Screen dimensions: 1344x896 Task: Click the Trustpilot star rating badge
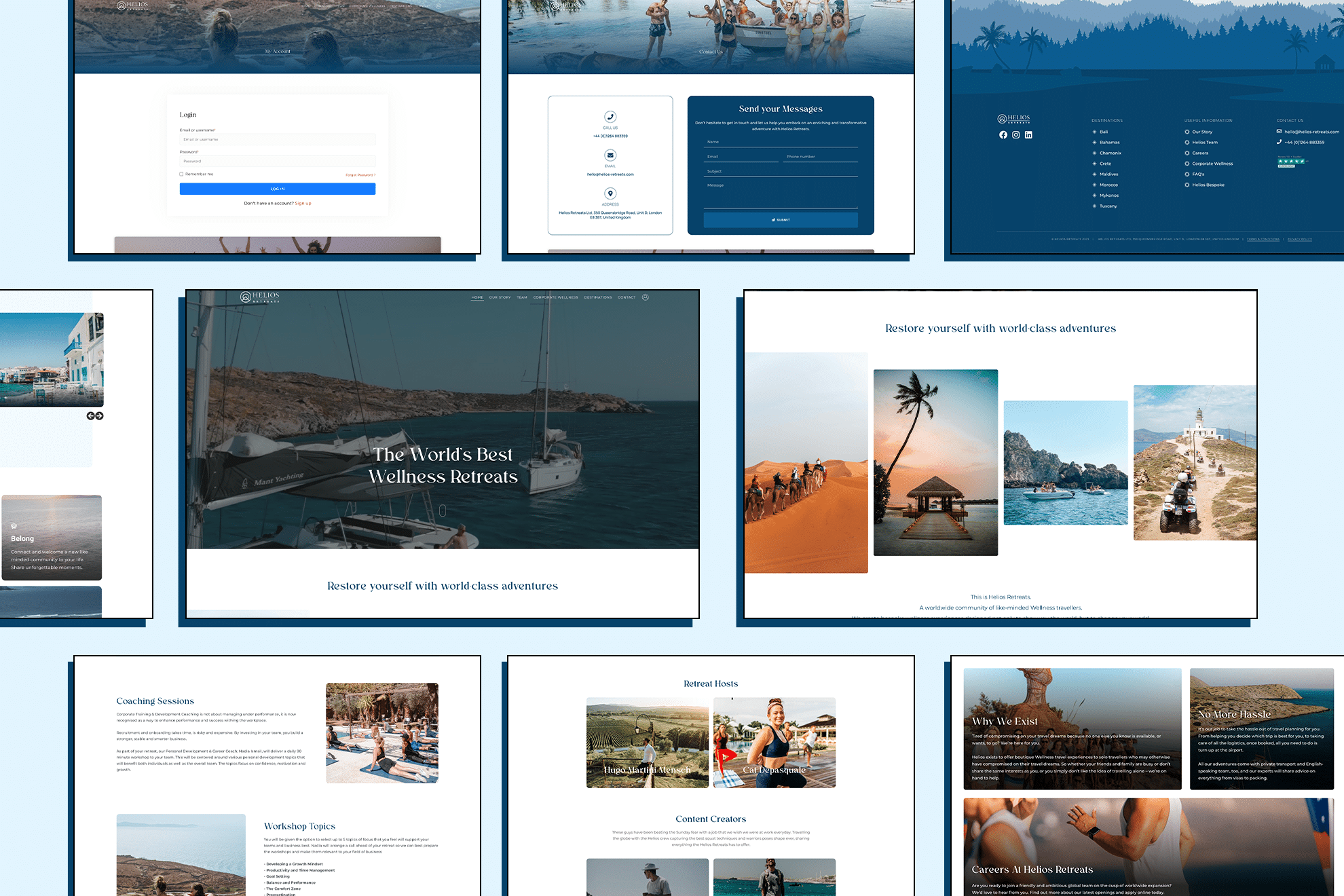[1292, 162]
